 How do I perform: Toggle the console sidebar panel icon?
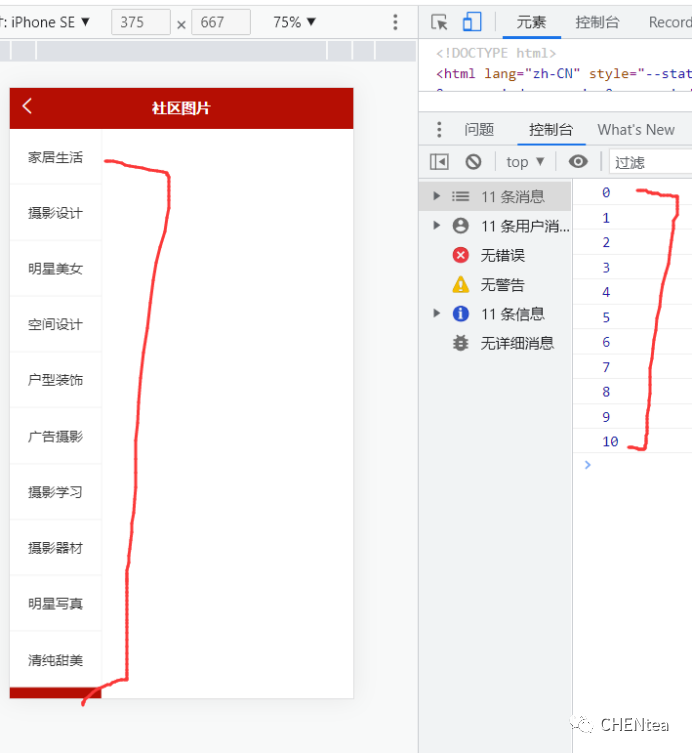tap(439, 162)
